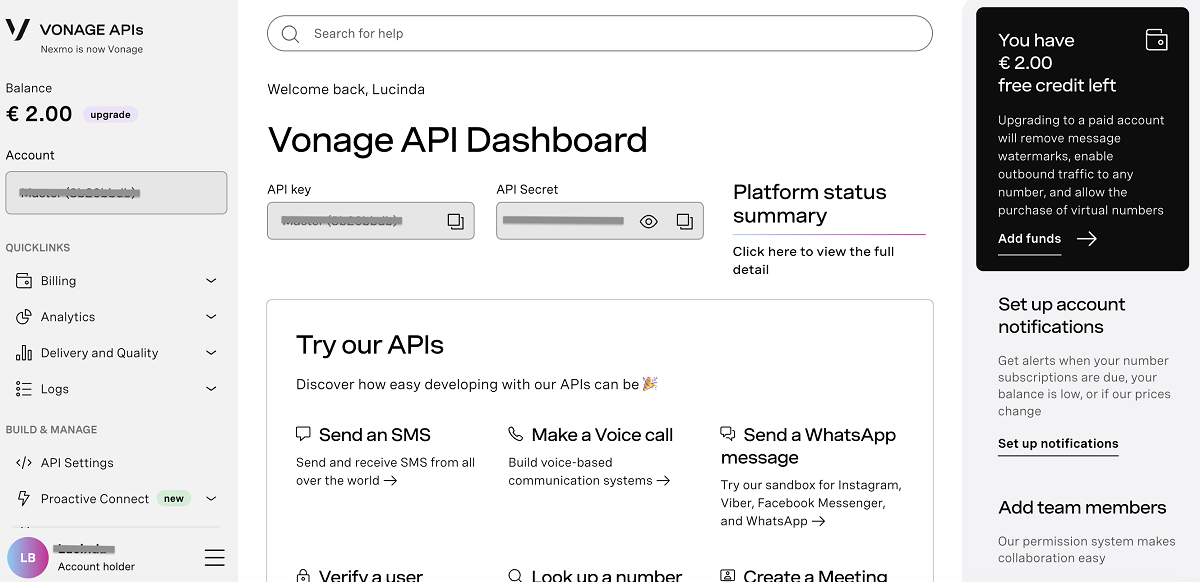Viewport: 1200px width, 582px height.
Task: Click the new badge on Proactive Connect
Action: pyautogui.click(x=174, y=499)
